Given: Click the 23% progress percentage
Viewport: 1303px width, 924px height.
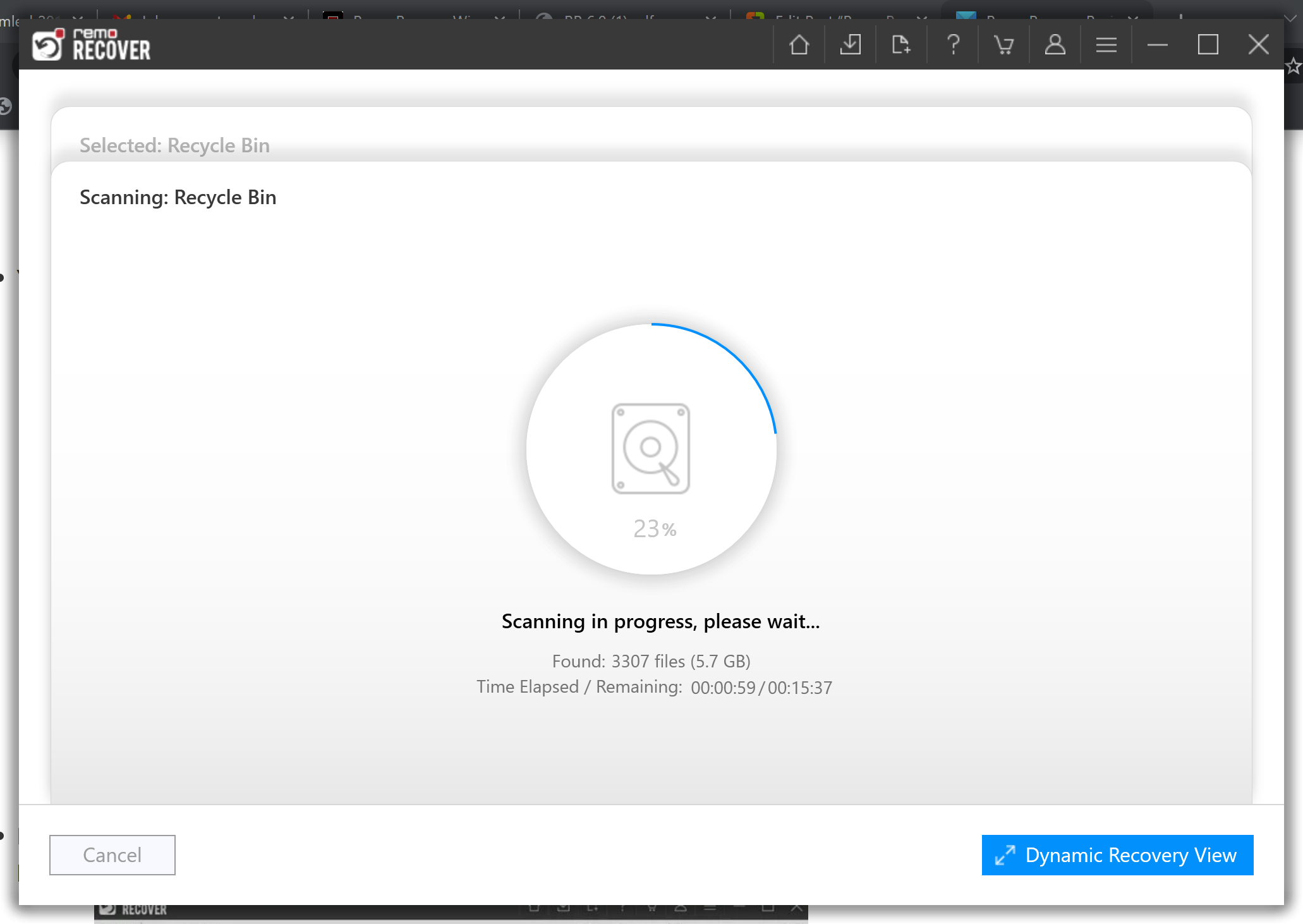Looking at the screenshot, I should click(x=655, y=529).
